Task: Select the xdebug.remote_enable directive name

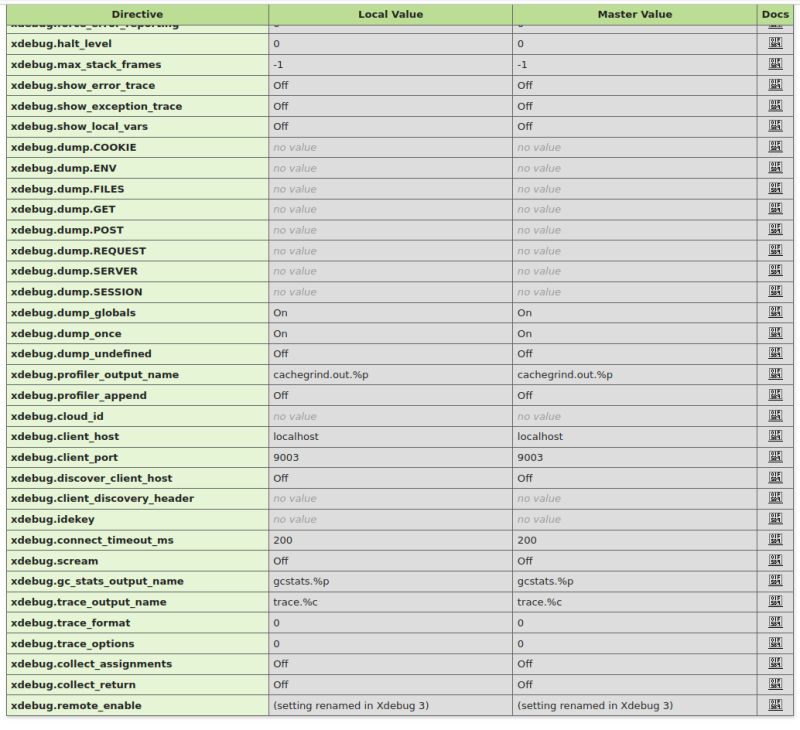Action: 76,706
